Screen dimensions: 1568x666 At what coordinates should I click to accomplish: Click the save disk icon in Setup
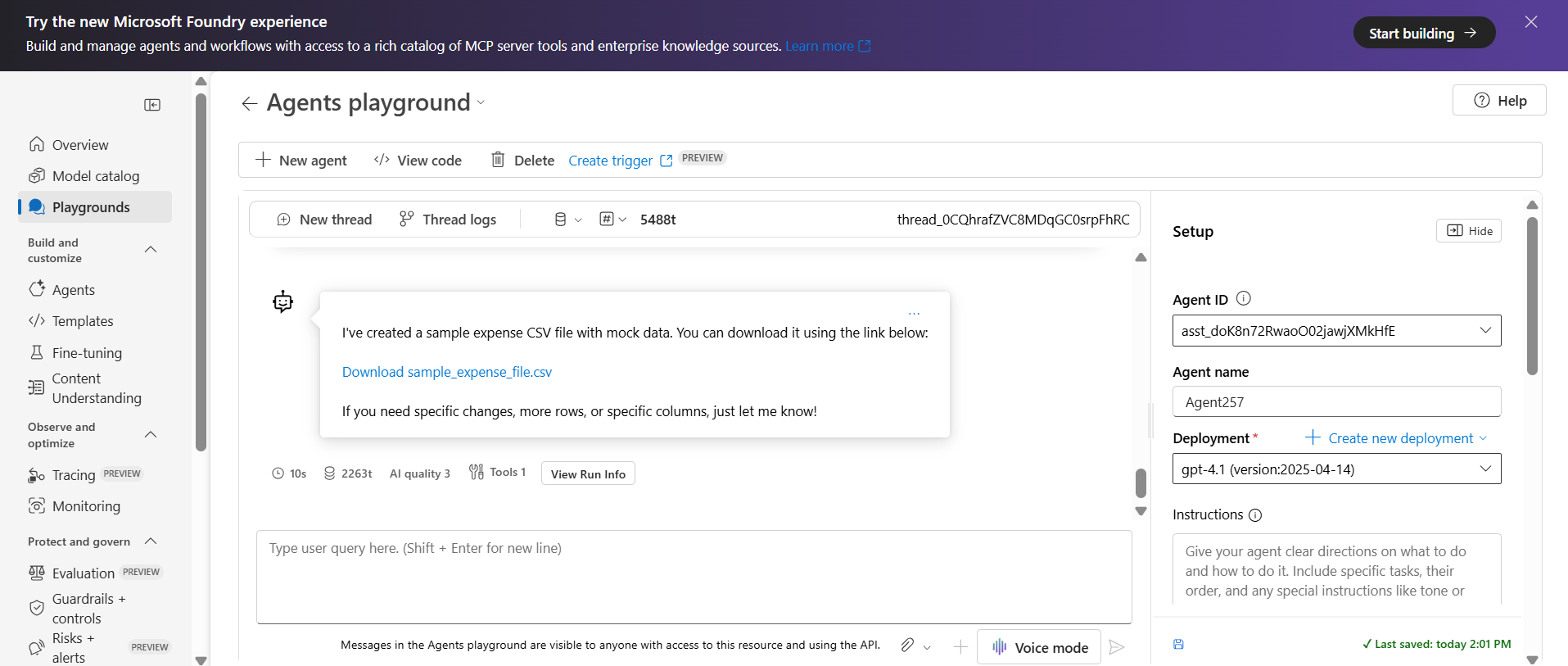tap(1178, 644)
